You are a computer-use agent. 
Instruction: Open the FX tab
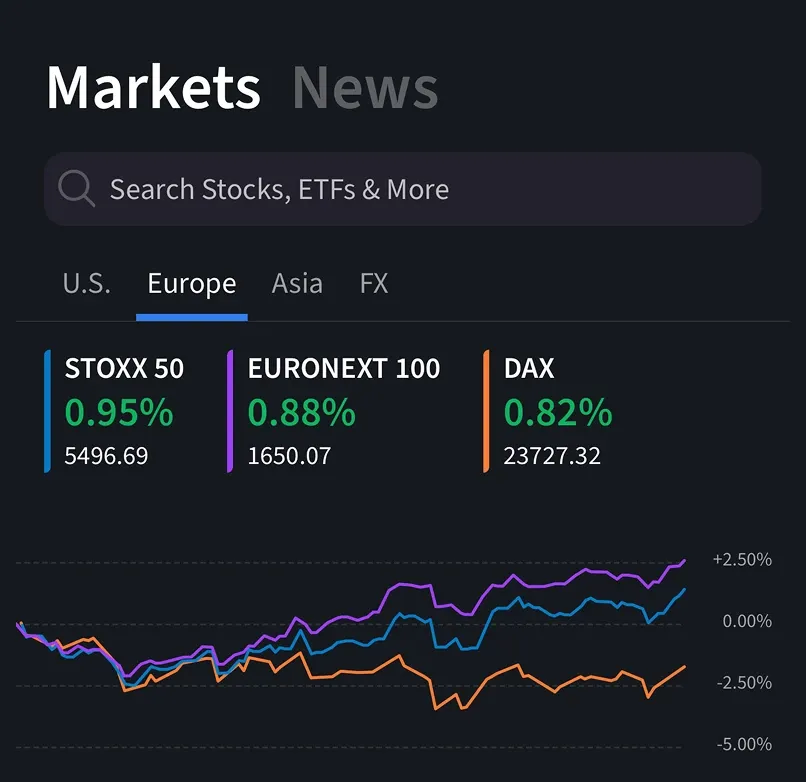373,284
